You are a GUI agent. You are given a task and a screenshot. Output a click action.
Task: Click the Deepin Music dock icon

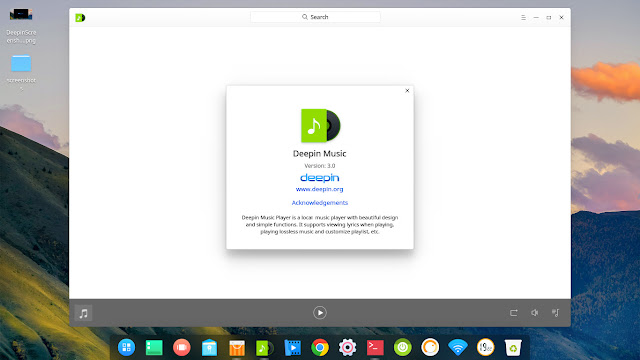(264, 348)
